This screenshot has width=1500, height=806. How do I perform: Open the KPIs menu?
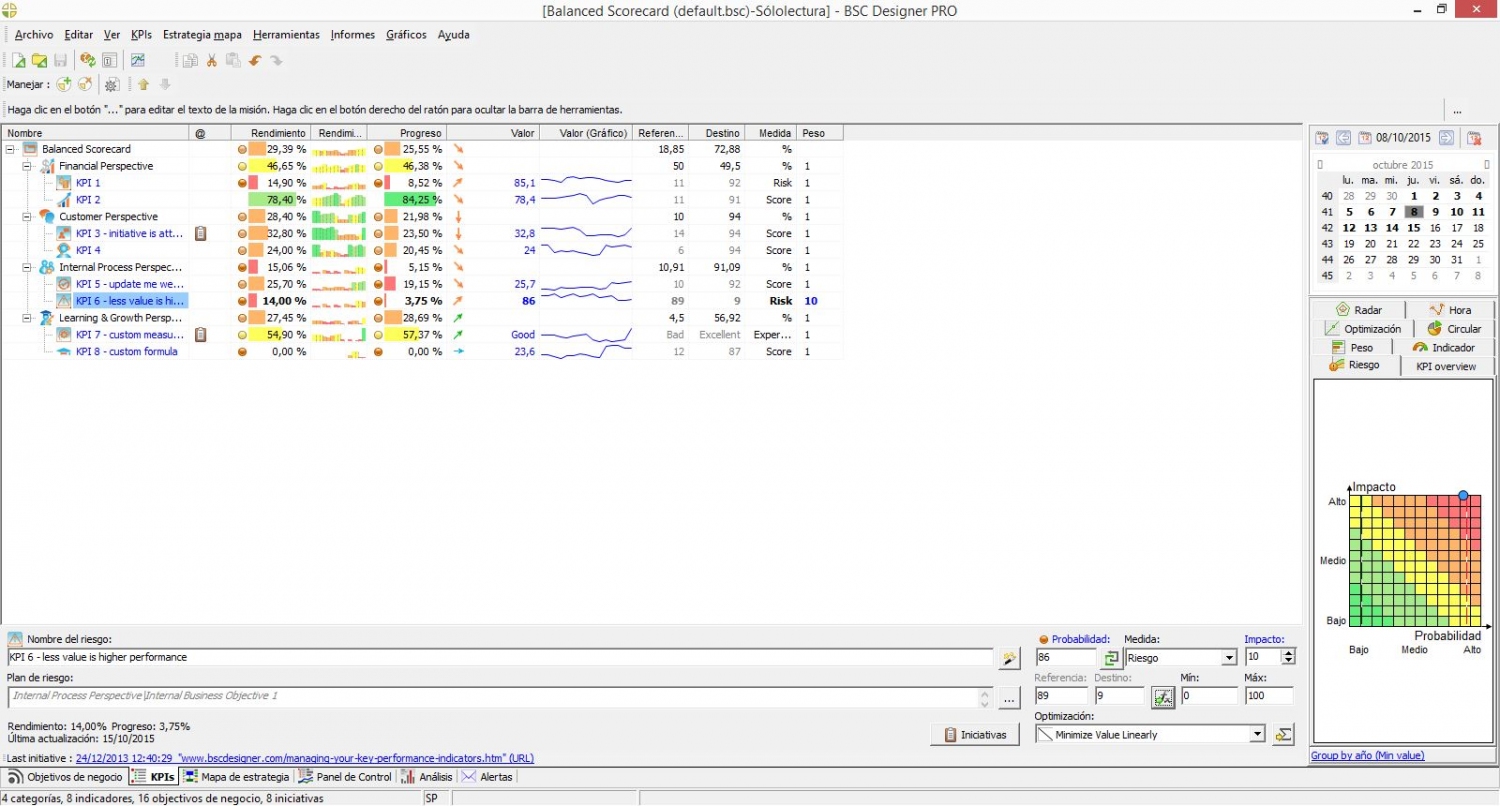coord(141,35)
